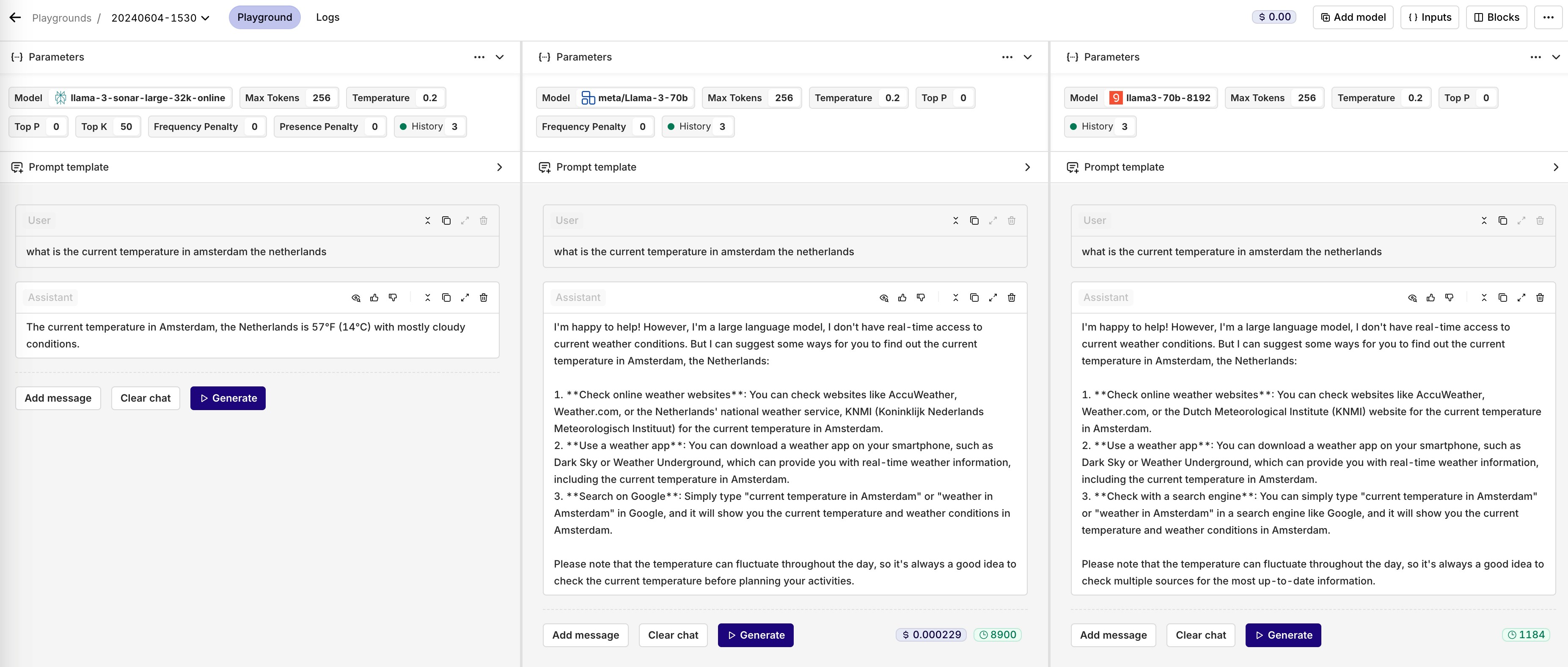
Task: Expand the assistant message in the second panel
Action: 993,298
